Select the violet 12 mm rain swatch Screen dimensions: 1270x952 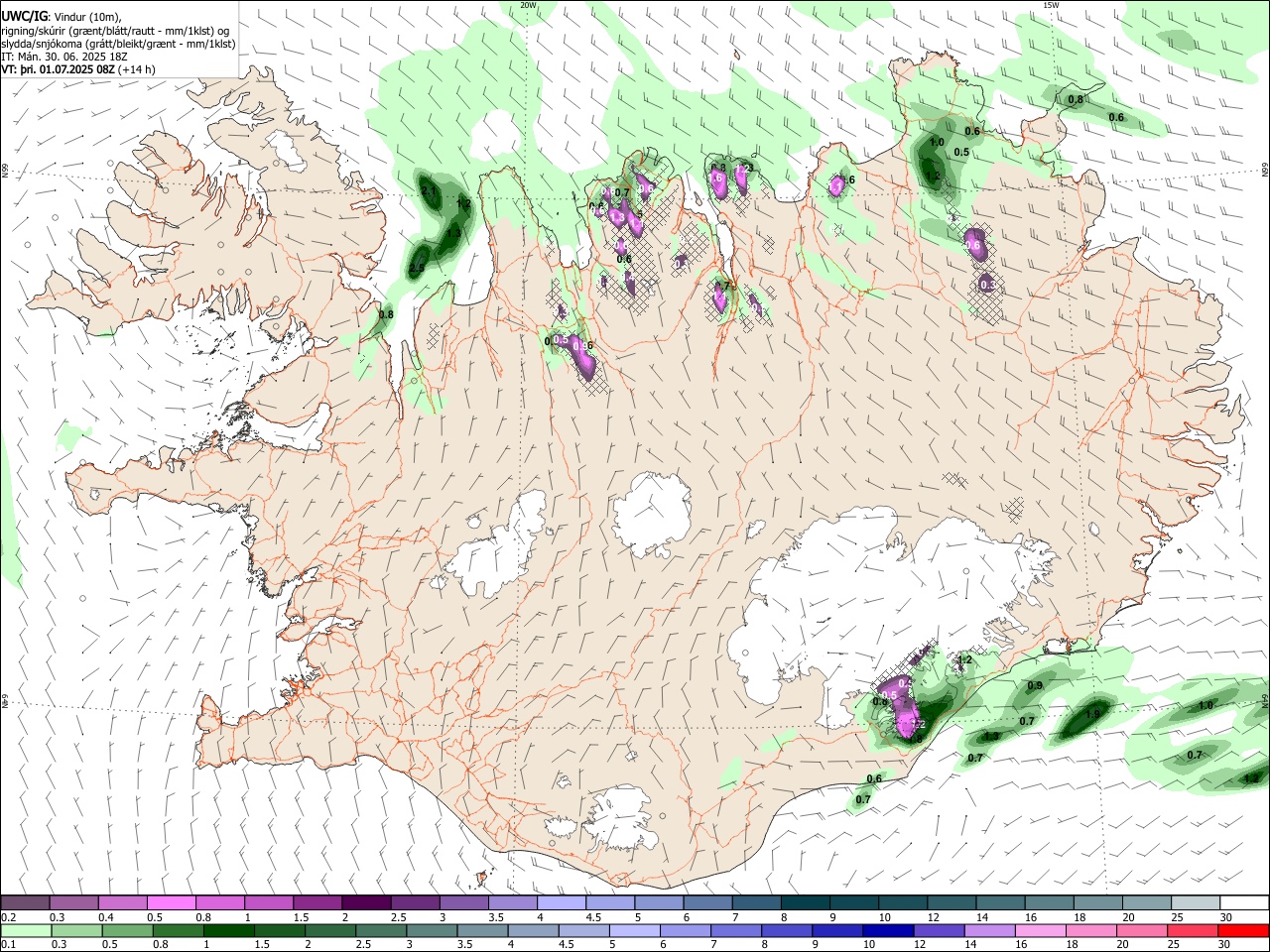939,930
